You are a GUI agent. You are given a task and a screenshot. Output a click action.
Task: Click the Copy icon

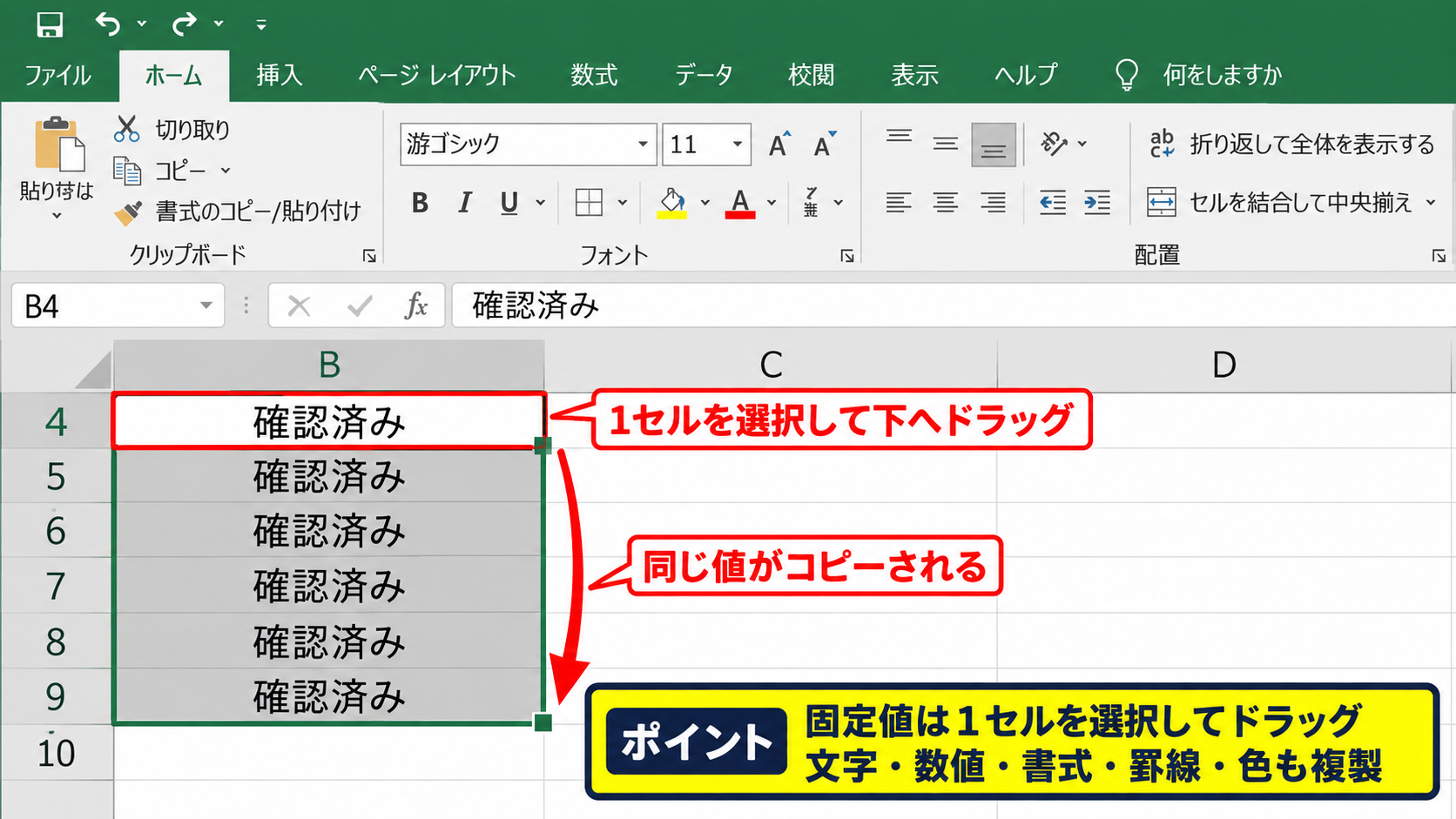[x=127, y=171]
